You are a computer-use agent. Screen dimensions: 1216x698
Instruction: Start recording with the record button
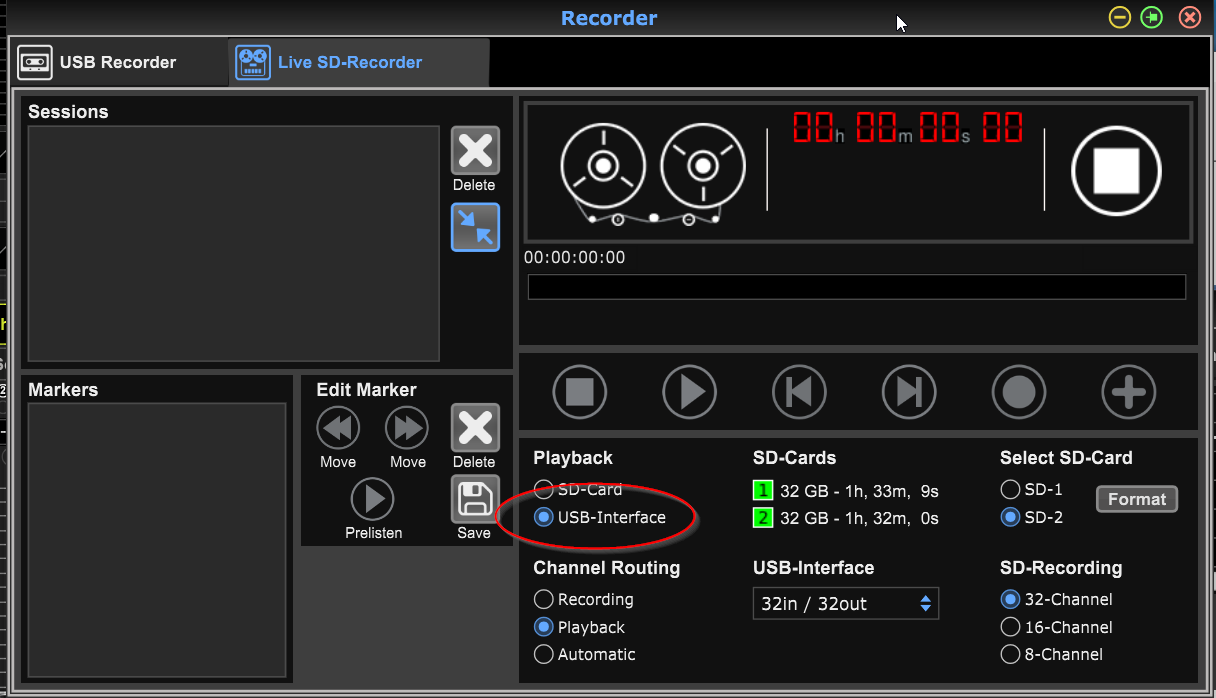(x=1019, y=391)
